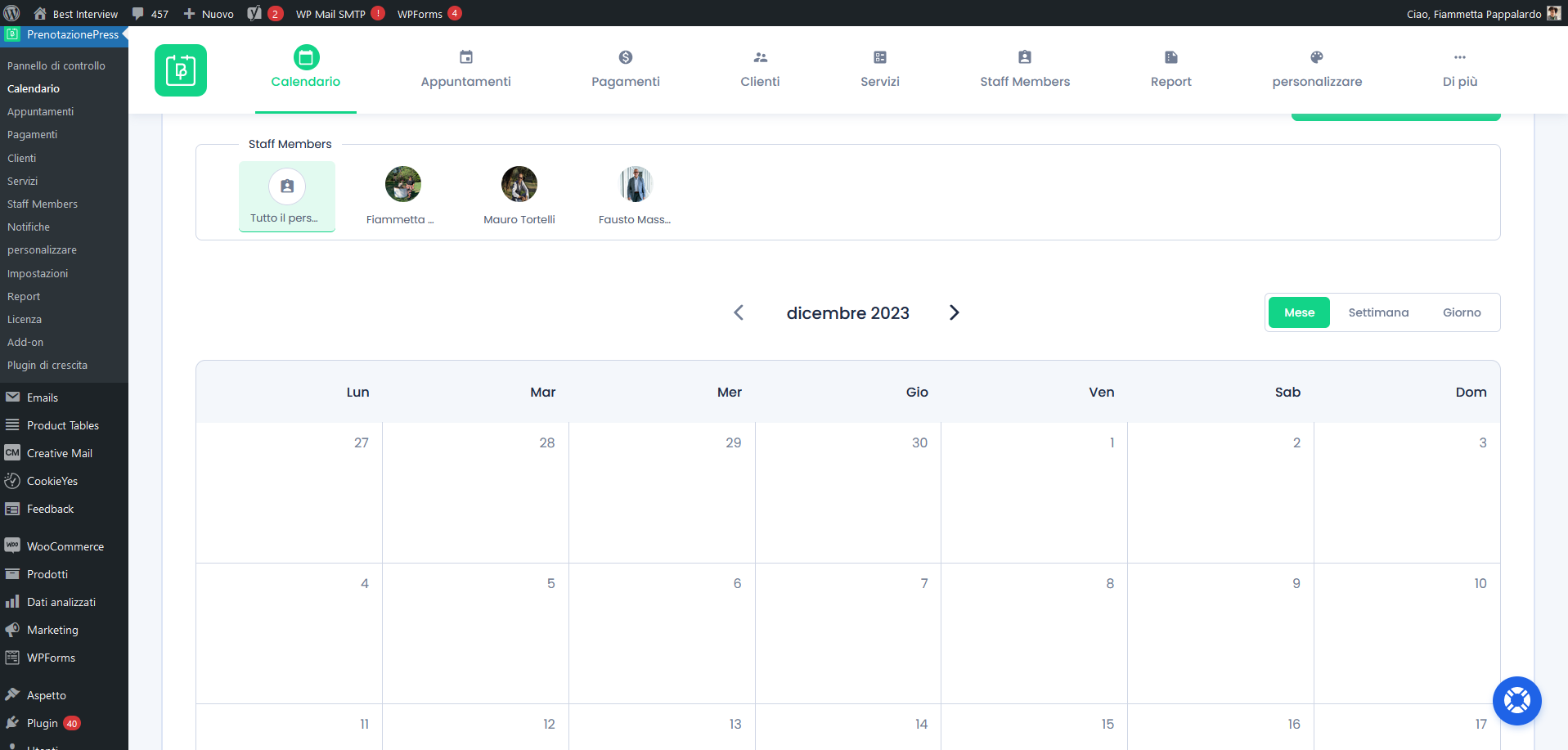
Task: Switch calendar to Mese view
Action: point(1299,312)
